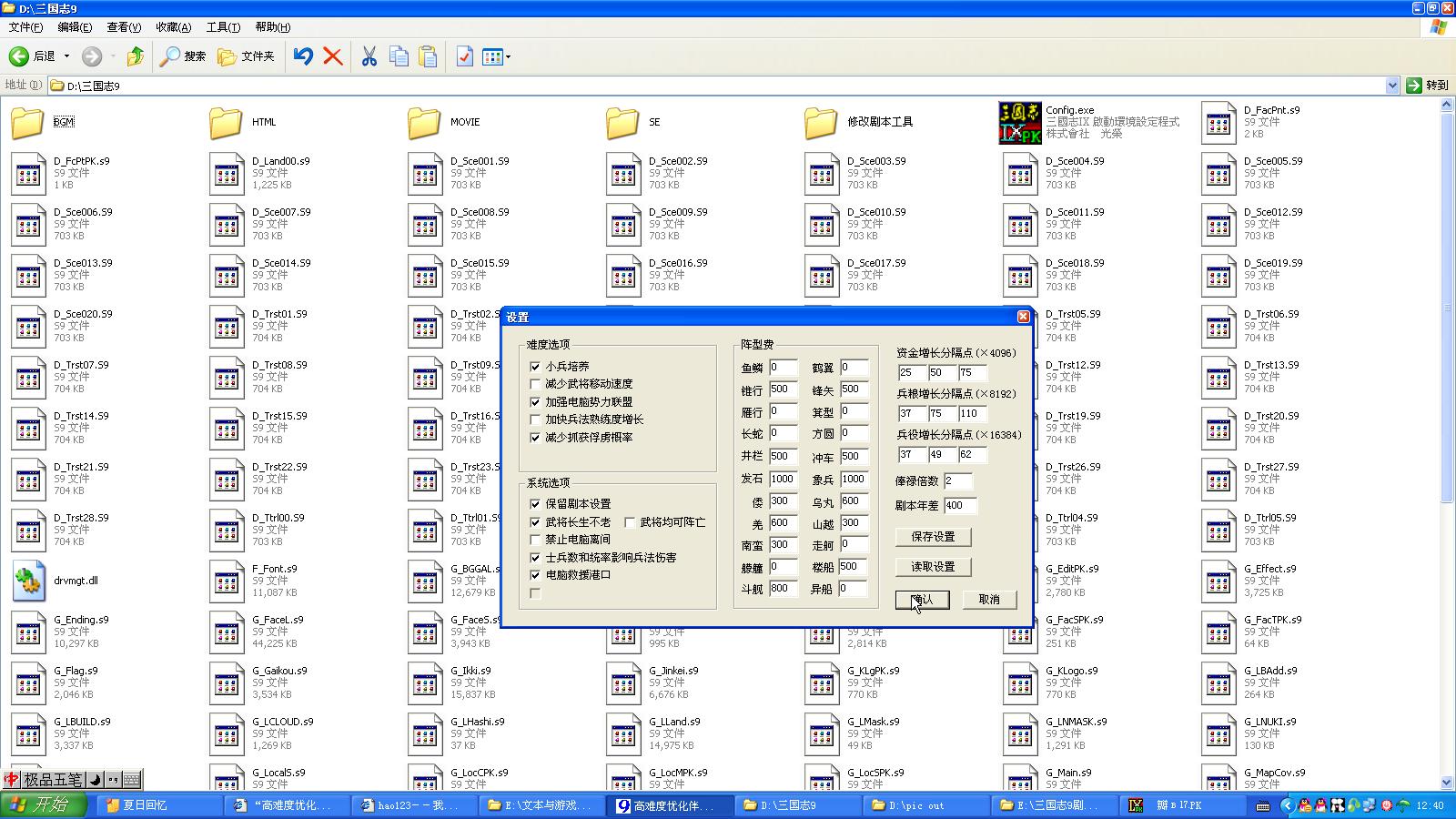Viewport: 1456px width, 819px height.
Task: Click the red Delete X icon
Action: [x=333, y=56]
